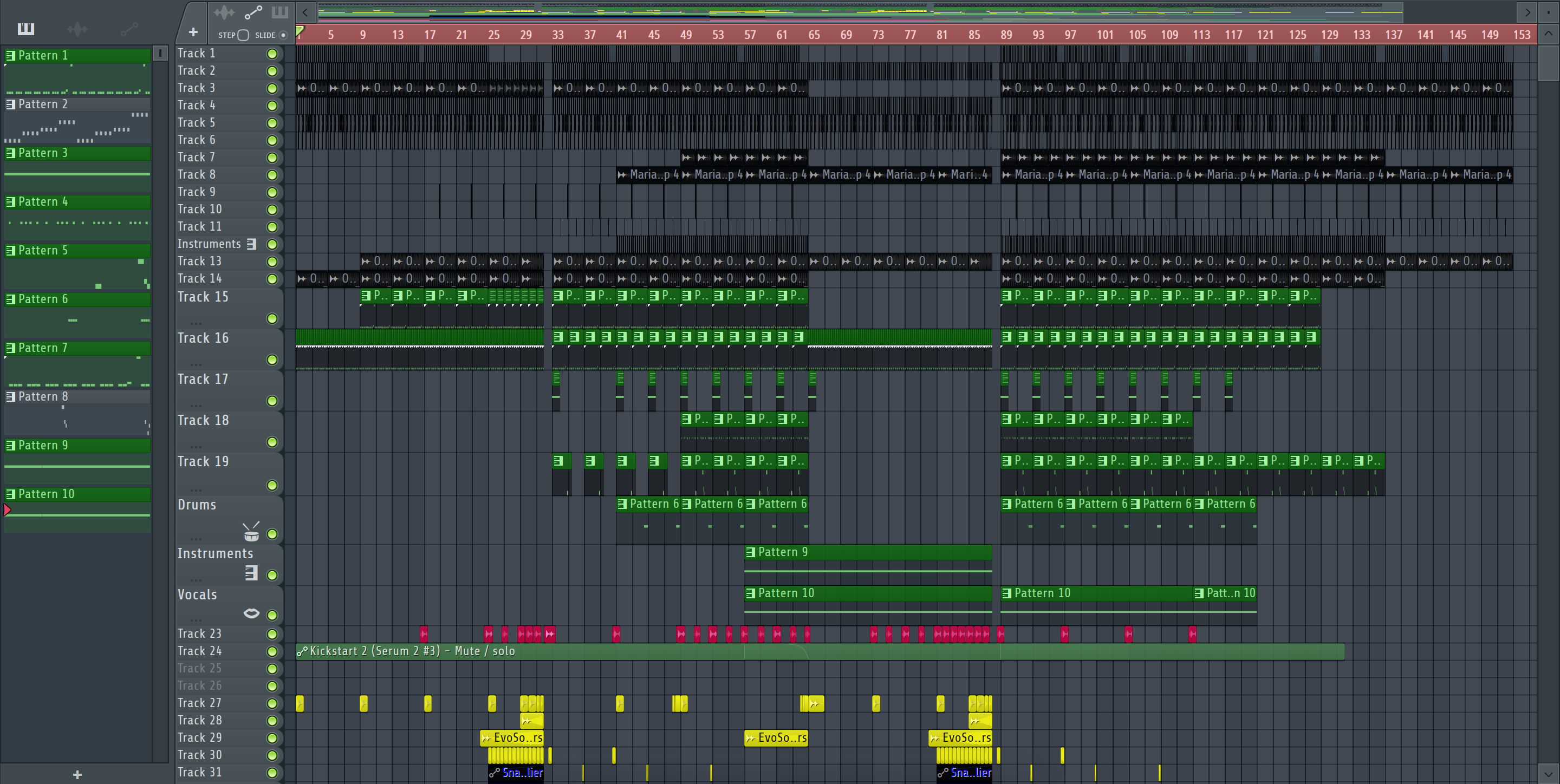This screenshot has width=1560, height=784.
Task: Click the song overview minimap bar
Action: [860, 12]
